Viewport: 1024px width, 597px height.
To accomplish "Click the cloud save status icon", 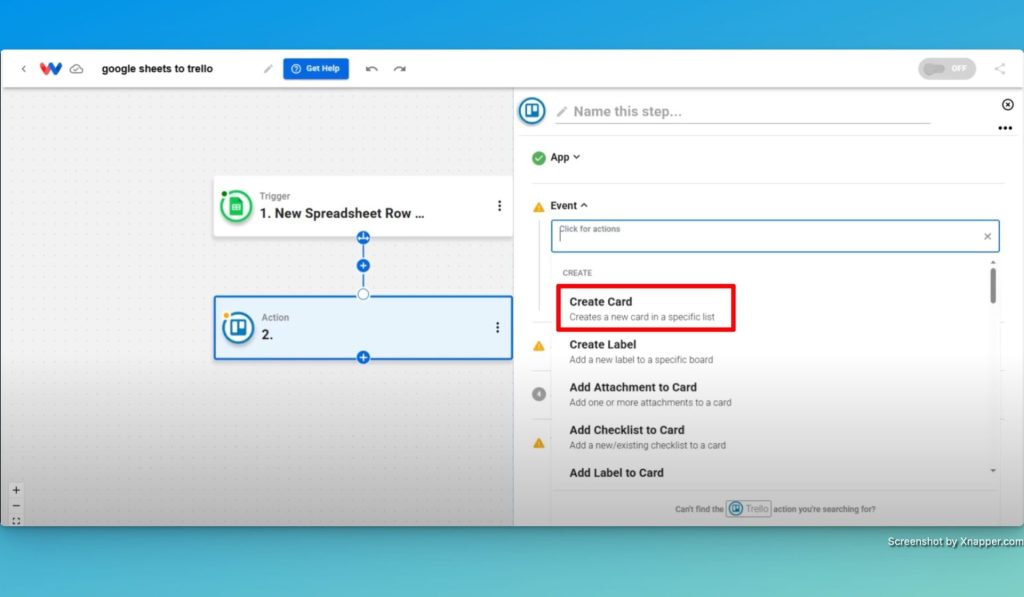I will click(76, 69).
